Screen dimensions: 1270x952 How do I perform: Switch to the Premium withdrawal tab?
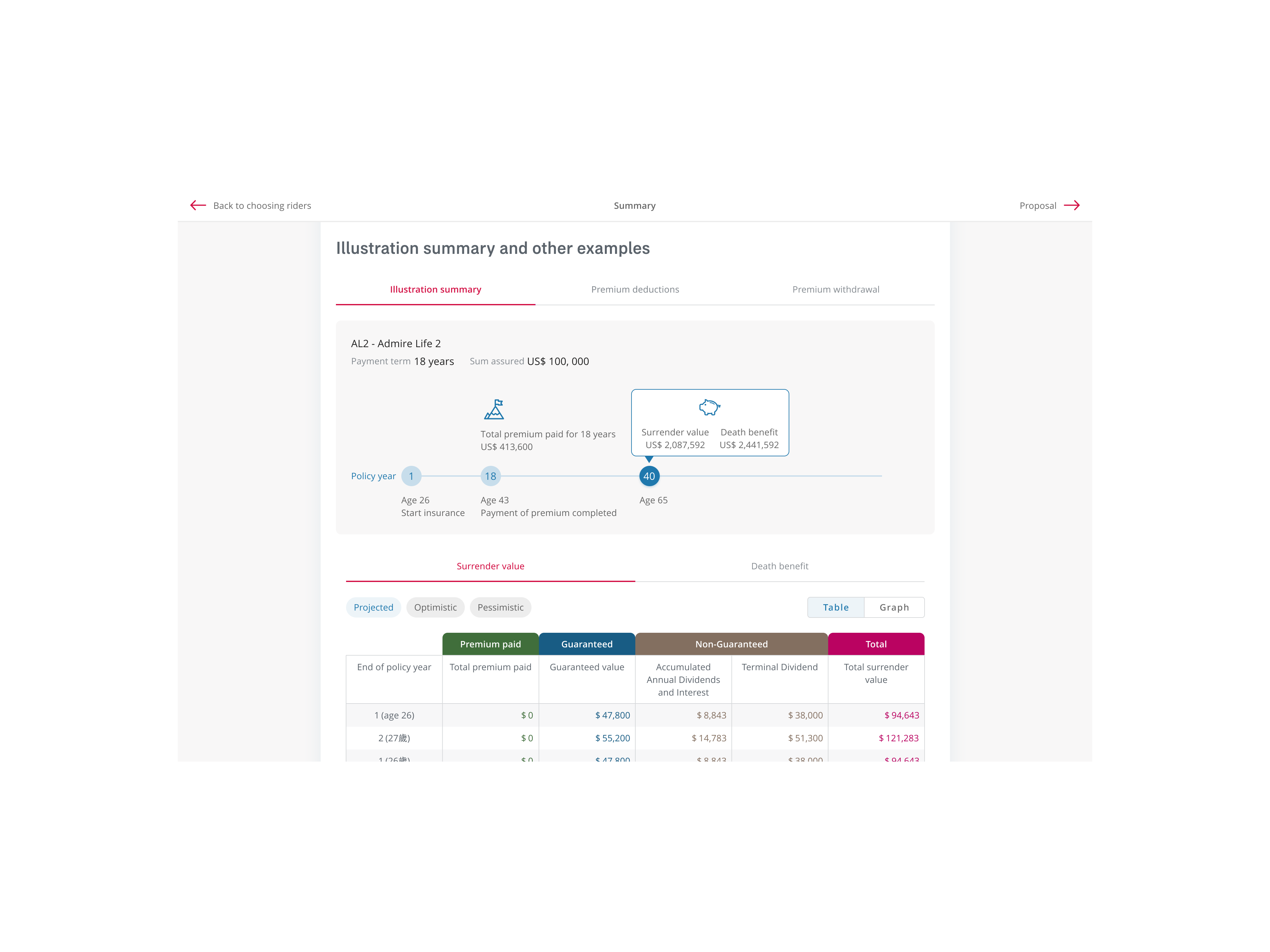[835, 289]
